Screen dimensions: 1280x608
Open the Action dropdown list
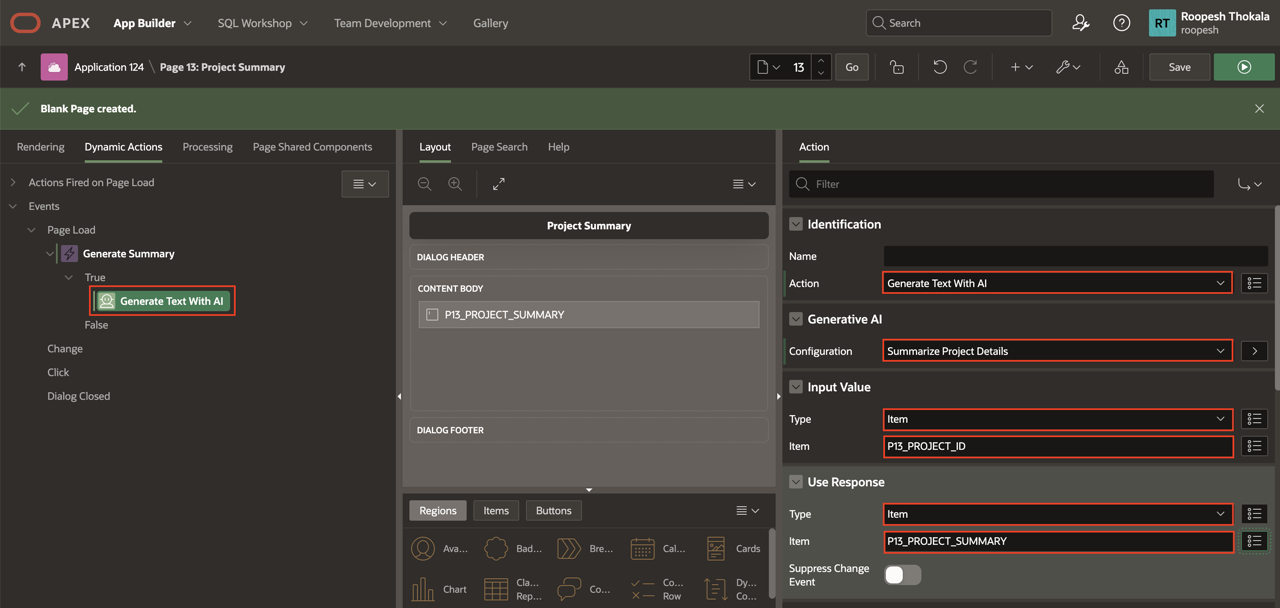(x=1057, y=283)
